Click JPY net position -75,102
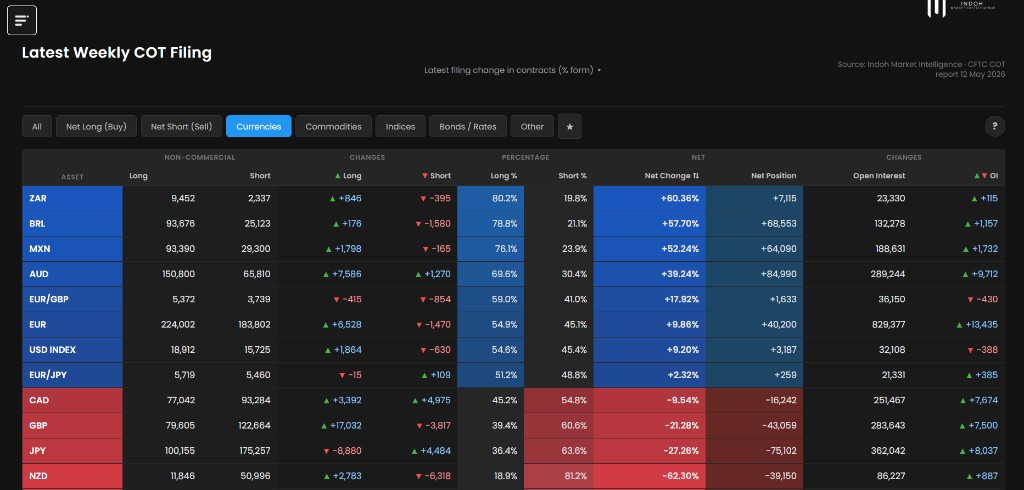1024x490 pixels. pyautogui.click(x=754, y=451)
